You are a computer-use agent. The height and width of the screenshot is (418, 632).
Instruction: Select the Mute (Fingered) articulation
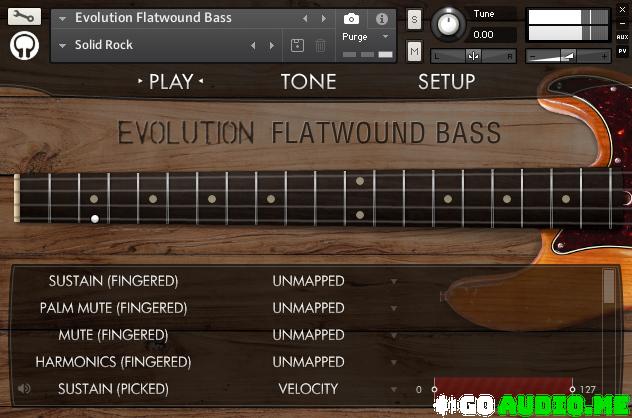[x=113, y=335]
